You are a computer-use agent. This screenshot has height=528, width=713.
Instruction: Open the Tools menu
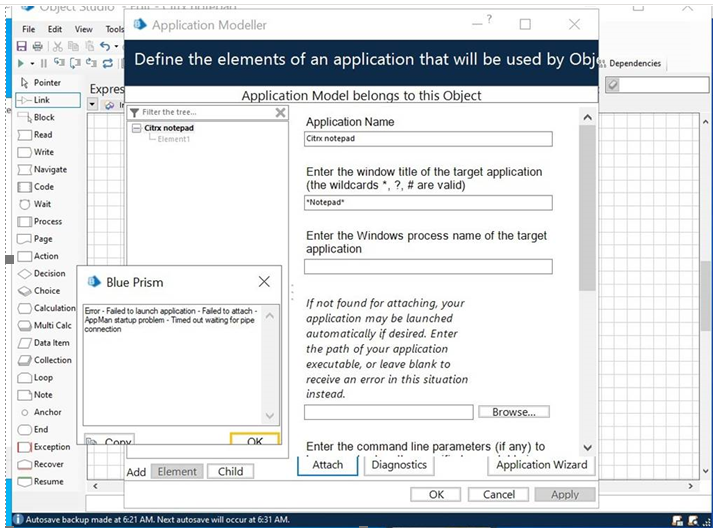pyautogui.click(x=115, y=29)
